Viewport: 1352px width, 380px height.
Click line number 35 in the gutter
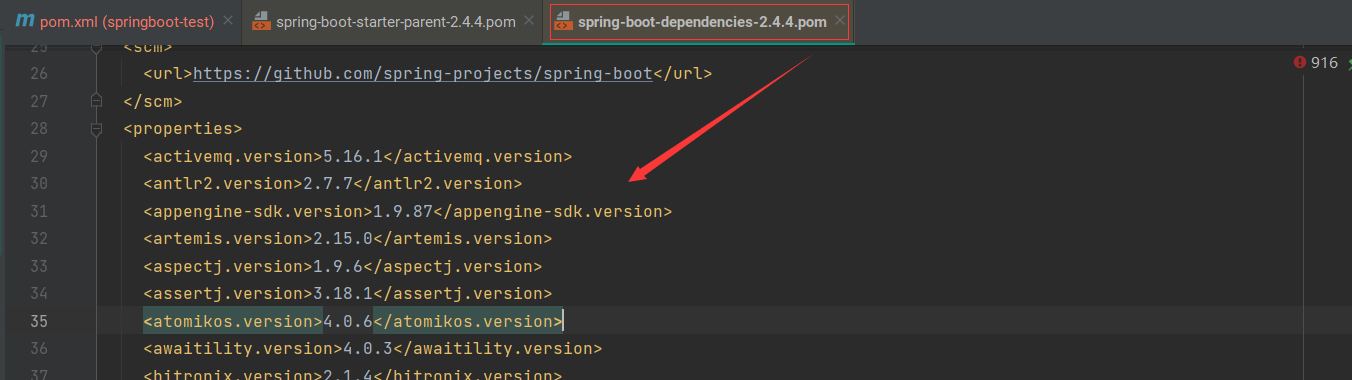coord(38,321)
